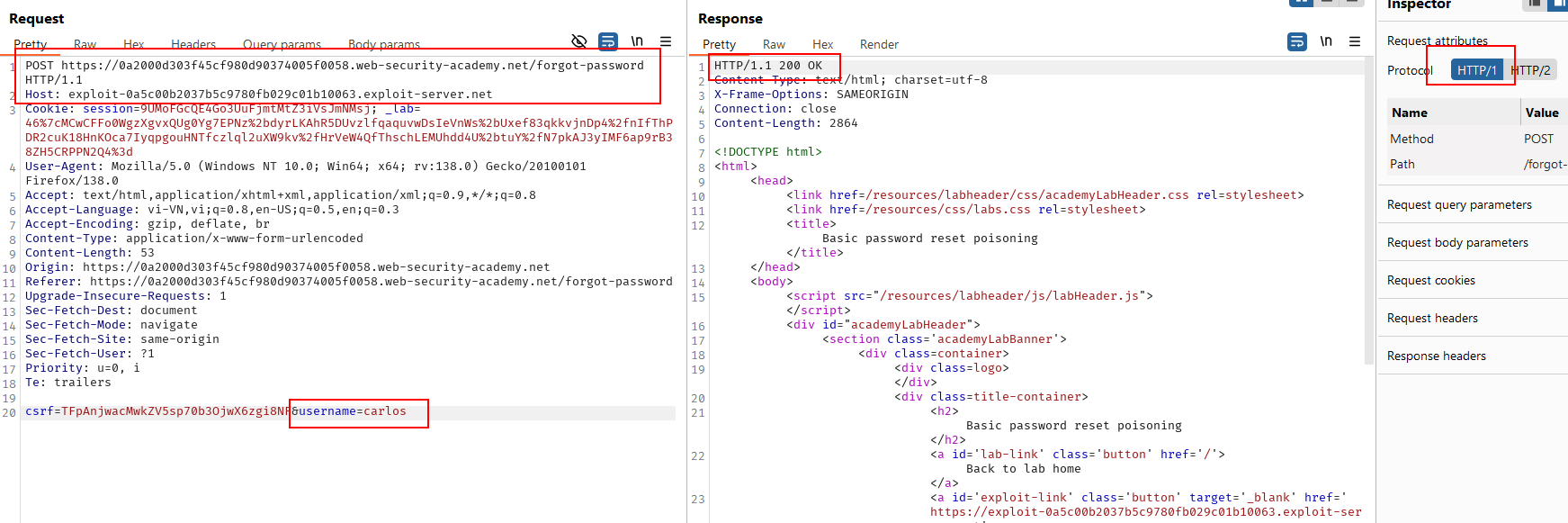Click the Cookie session header line
1568x523 pixels.
tap(349, 130)
